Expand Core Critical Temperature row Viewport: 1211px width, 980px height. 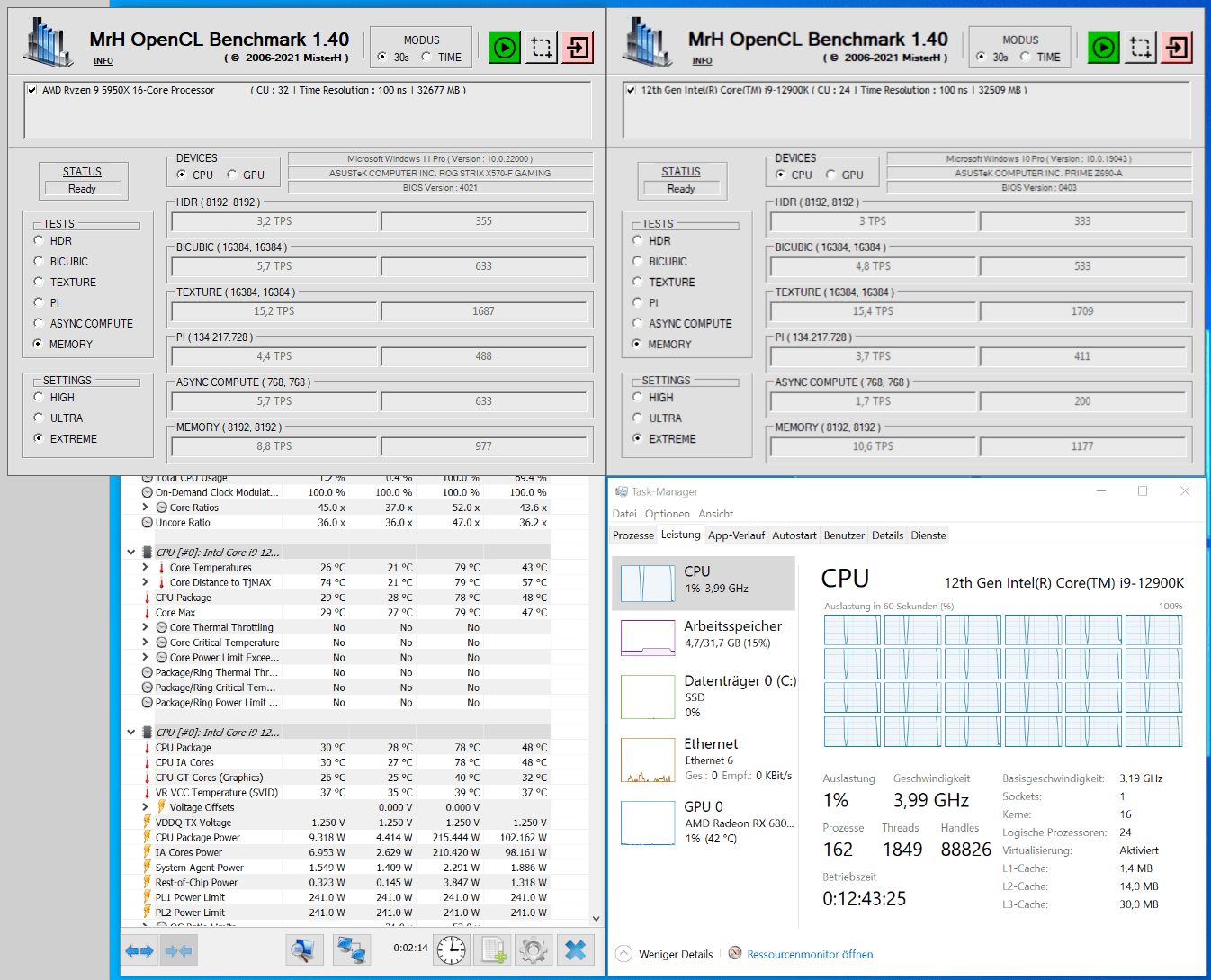(145, 643)
